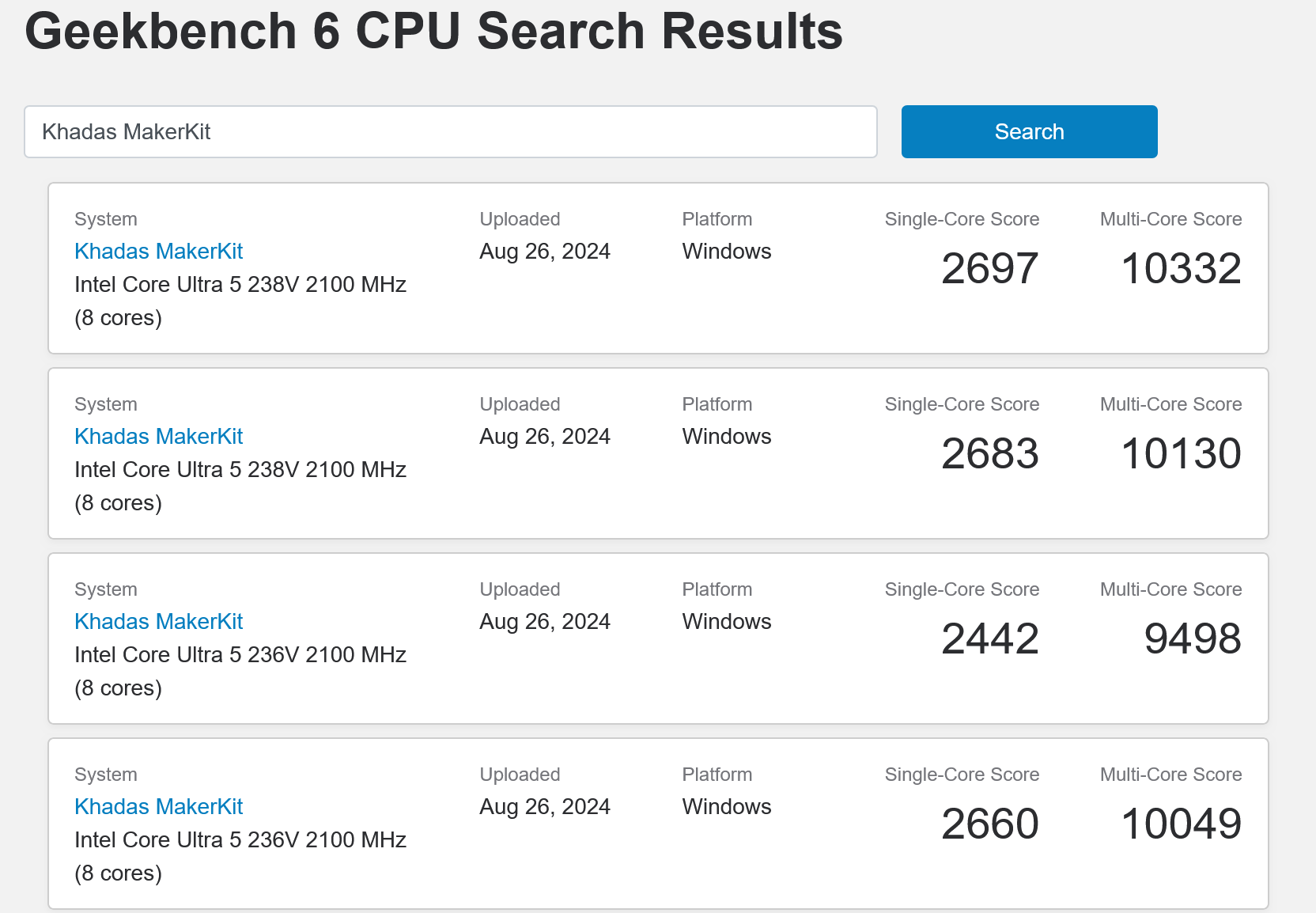Image resolution: width=1316 pixels, height=913 pixels.
Task: Open Khadas MakerKit result scoring 10130 multi-core
Action: [158, 437]
